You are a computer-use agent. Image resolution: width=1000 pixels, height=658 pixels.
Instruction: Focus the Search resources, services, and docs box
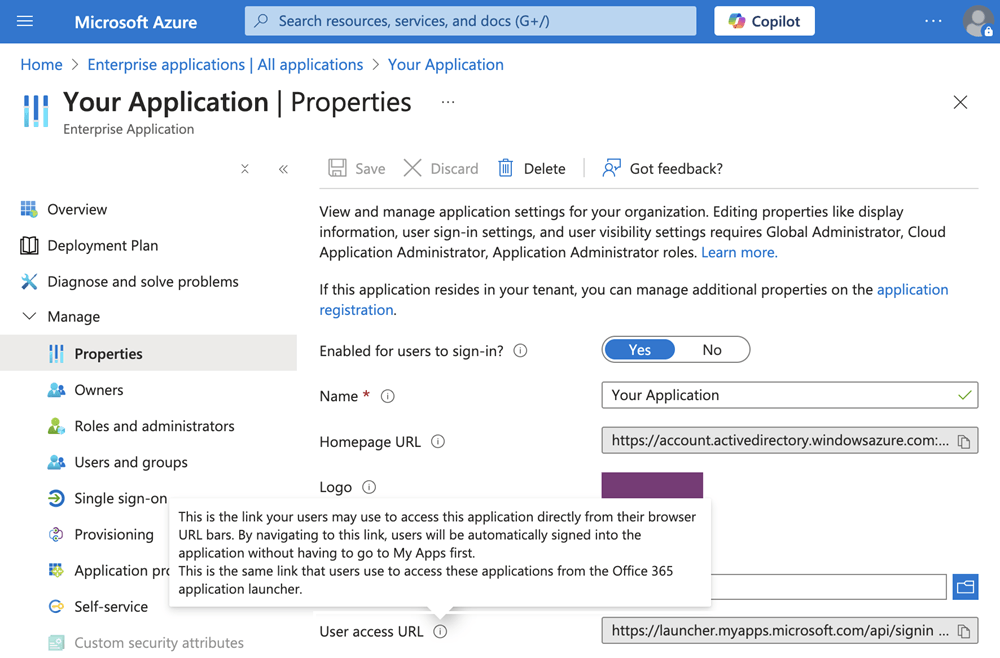coord(470,21)
